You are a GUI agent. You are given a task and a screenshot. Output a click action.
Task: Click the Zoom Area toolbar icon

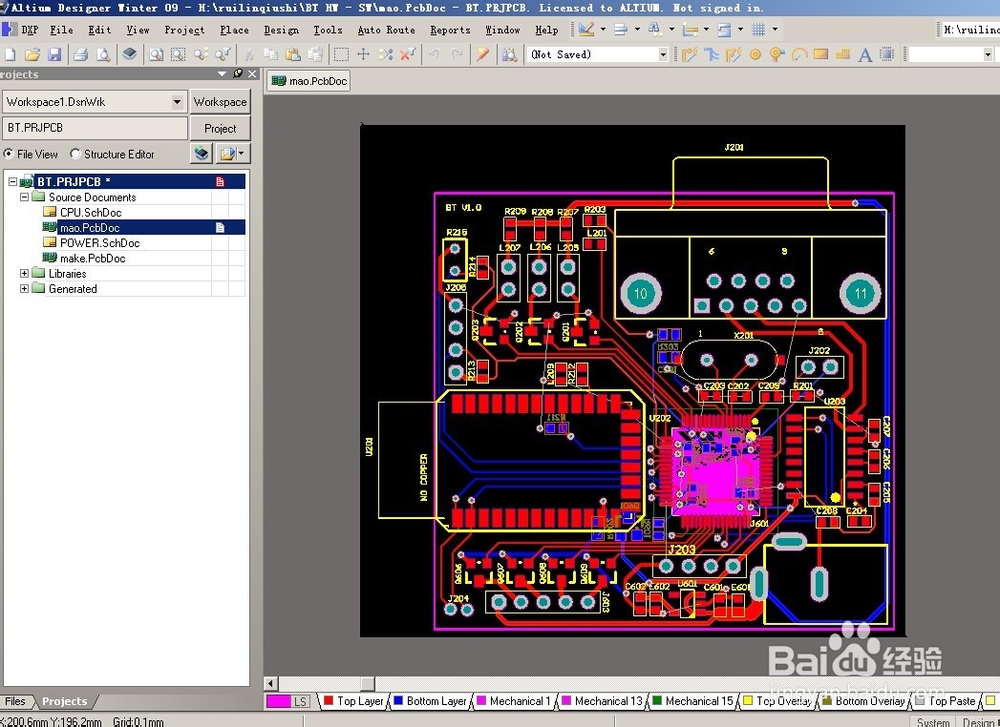(x=178, y=55)
